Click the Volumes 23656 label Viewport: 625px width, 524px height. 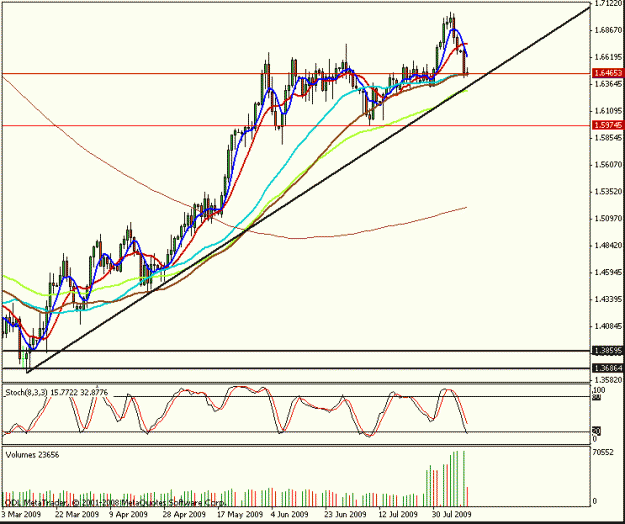pyautogui.click(x=32, y=455)
